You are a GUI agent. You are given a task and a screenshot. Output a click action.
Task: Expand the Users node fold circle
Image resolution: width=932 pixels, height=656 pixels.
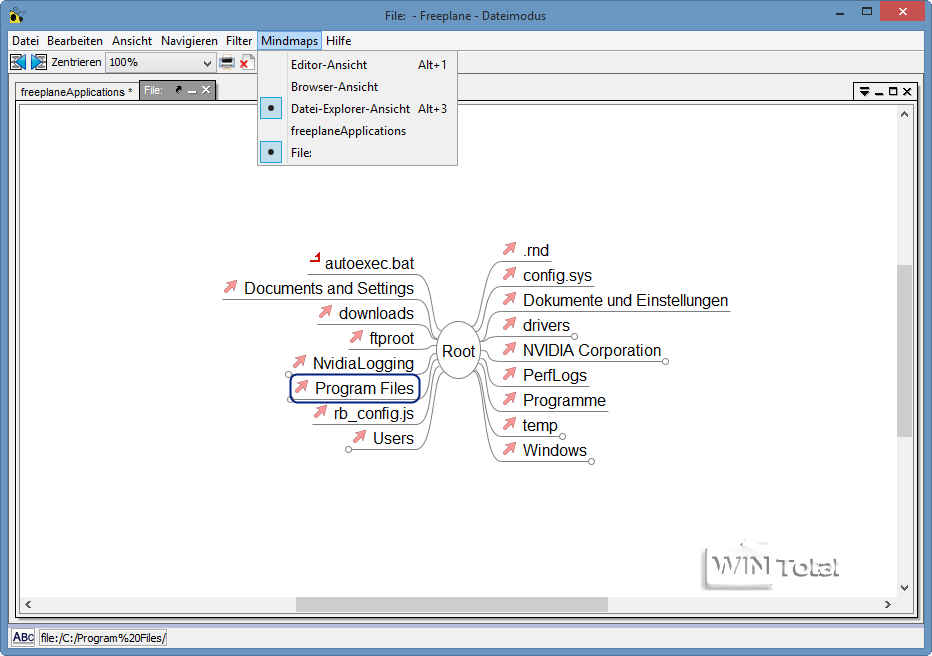[348, 450]
